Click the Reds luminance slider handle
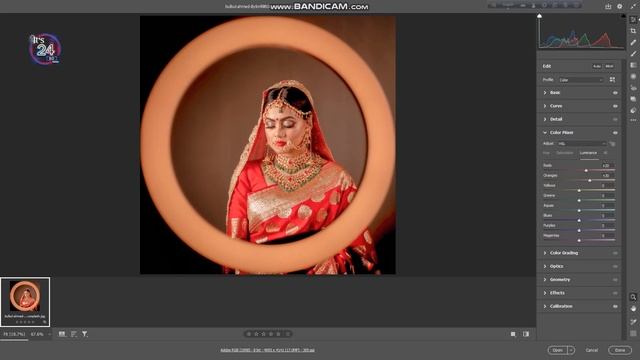This screenshot has height=360, width=640. pyautogui.click(x=586, y=170)
